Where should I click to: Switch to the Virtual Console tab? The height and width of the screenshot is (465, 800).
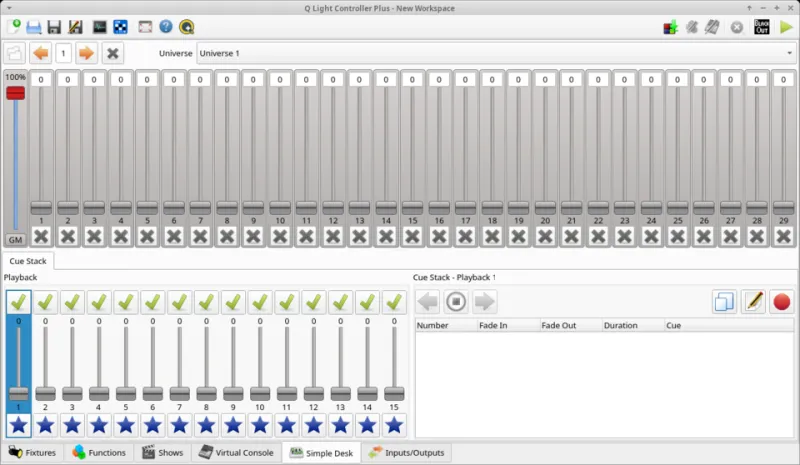point(236,452)
